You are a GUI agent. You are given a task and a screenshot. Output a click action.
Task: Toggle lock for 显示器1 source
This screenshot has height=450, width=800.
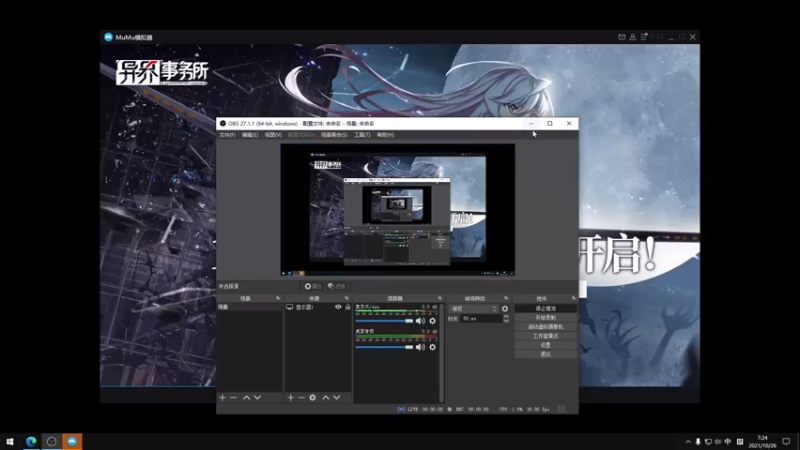pos(348,307)
